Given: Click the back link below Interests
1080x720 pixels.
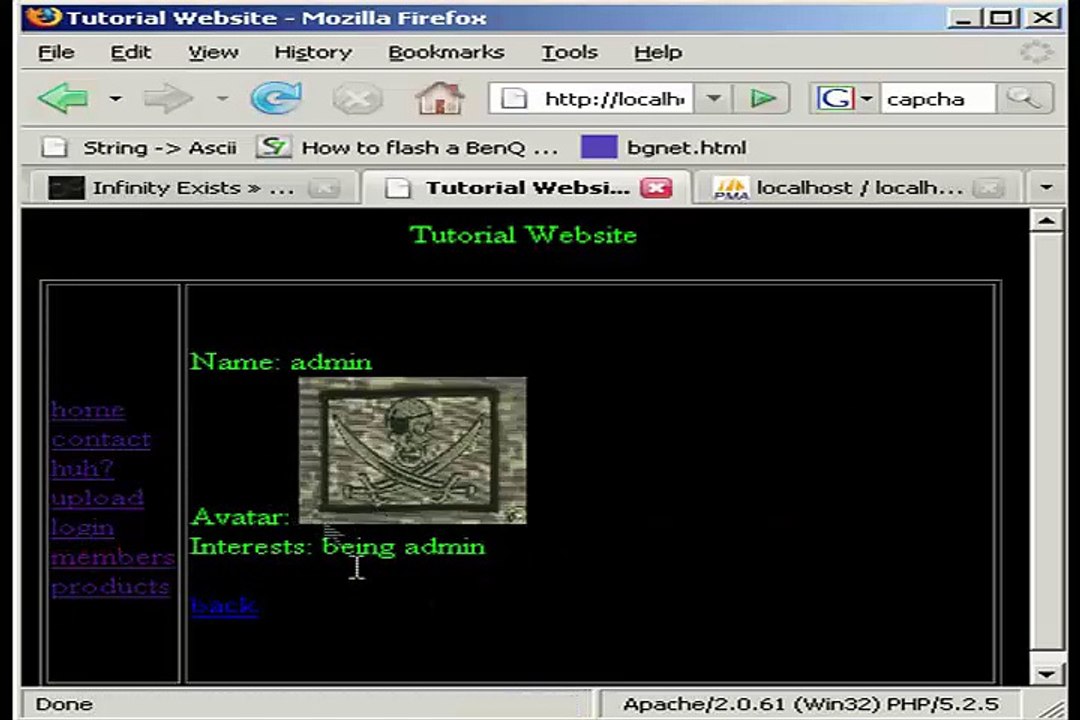Looking at the screenshot, I should (224, 605).
